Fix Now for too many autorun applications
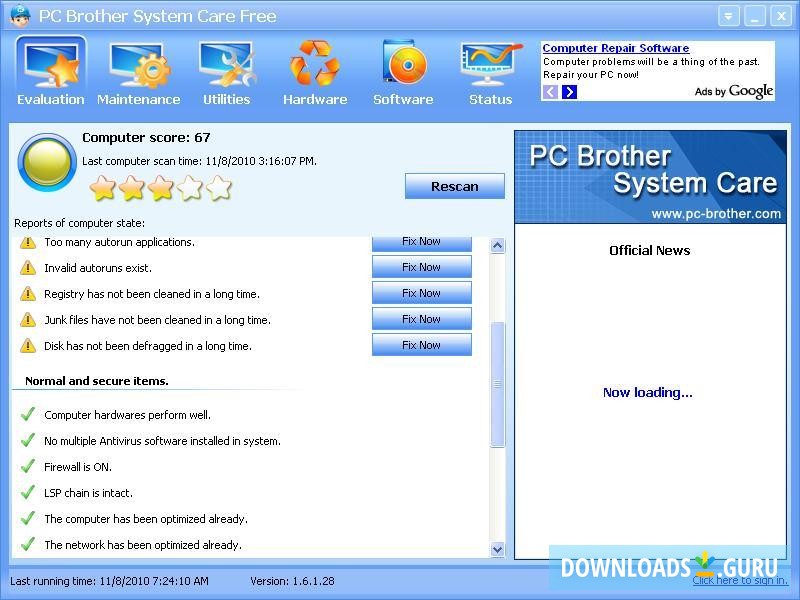The width and height of the screenshot is (800, 600). (x=421, y=243)
